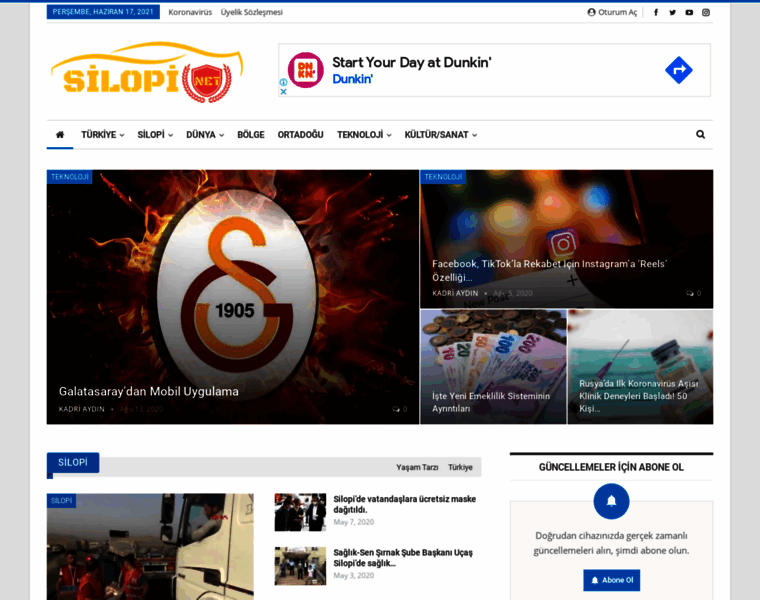
Task: Click the Silopi Net site logo
Action: pyautogui.click(x=147, y=72)
